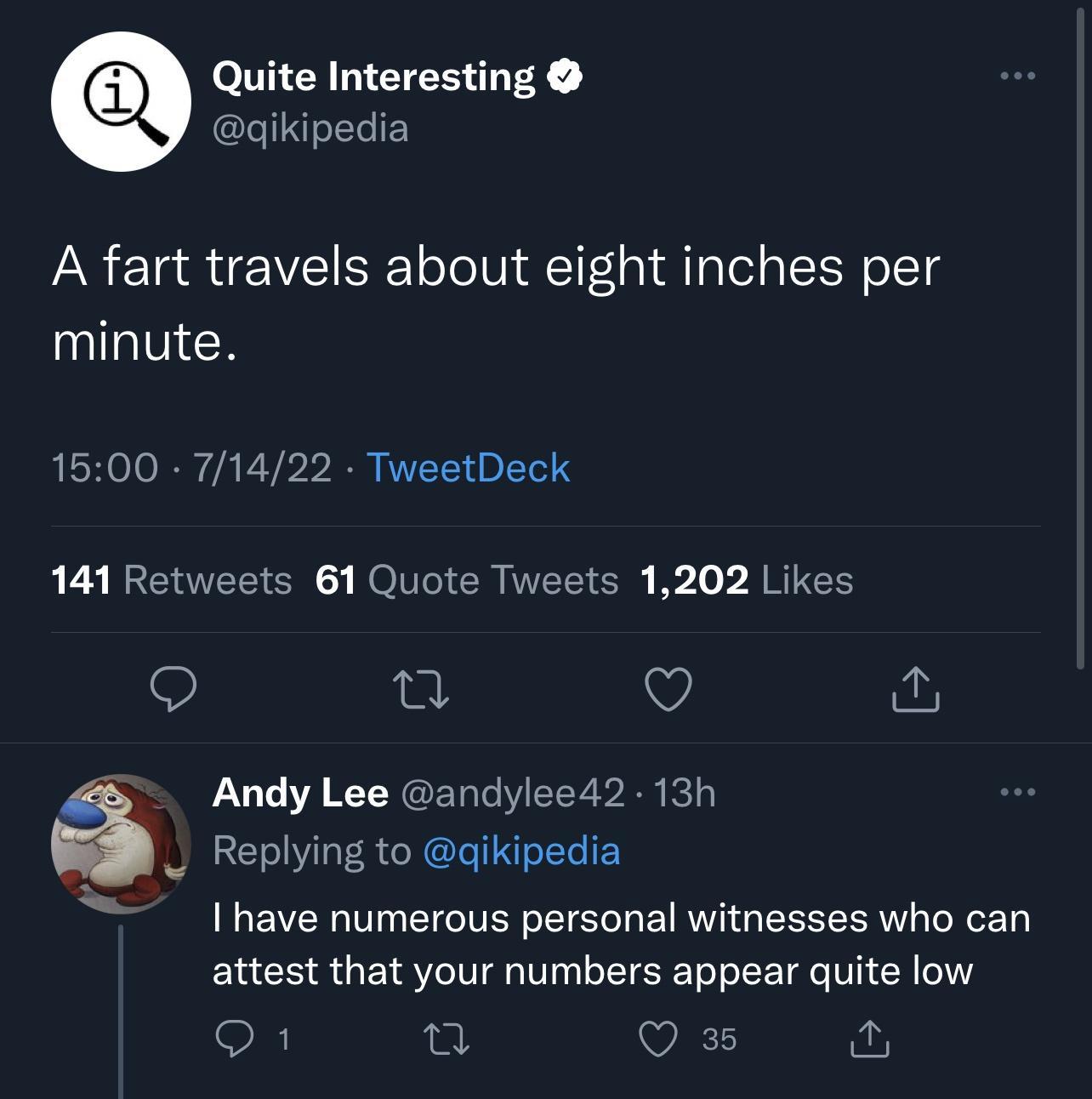Open the 61 Quote Tweets view
This screenshot has height=1099, width=1092.
pos(466,579)
